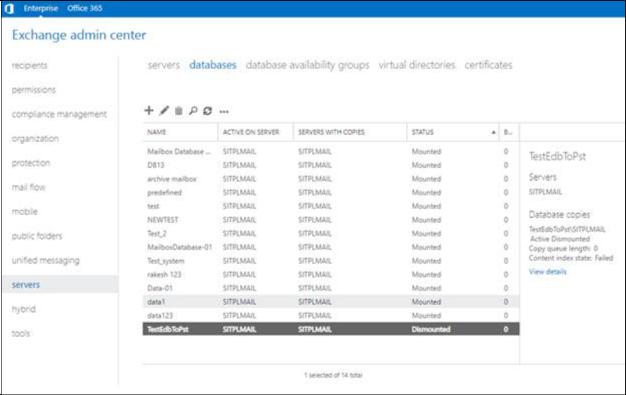Select the TestEdbToPst database row
The height and width of the screenshot is (395, 626).
pyautogui.click(x=331, y=329)
